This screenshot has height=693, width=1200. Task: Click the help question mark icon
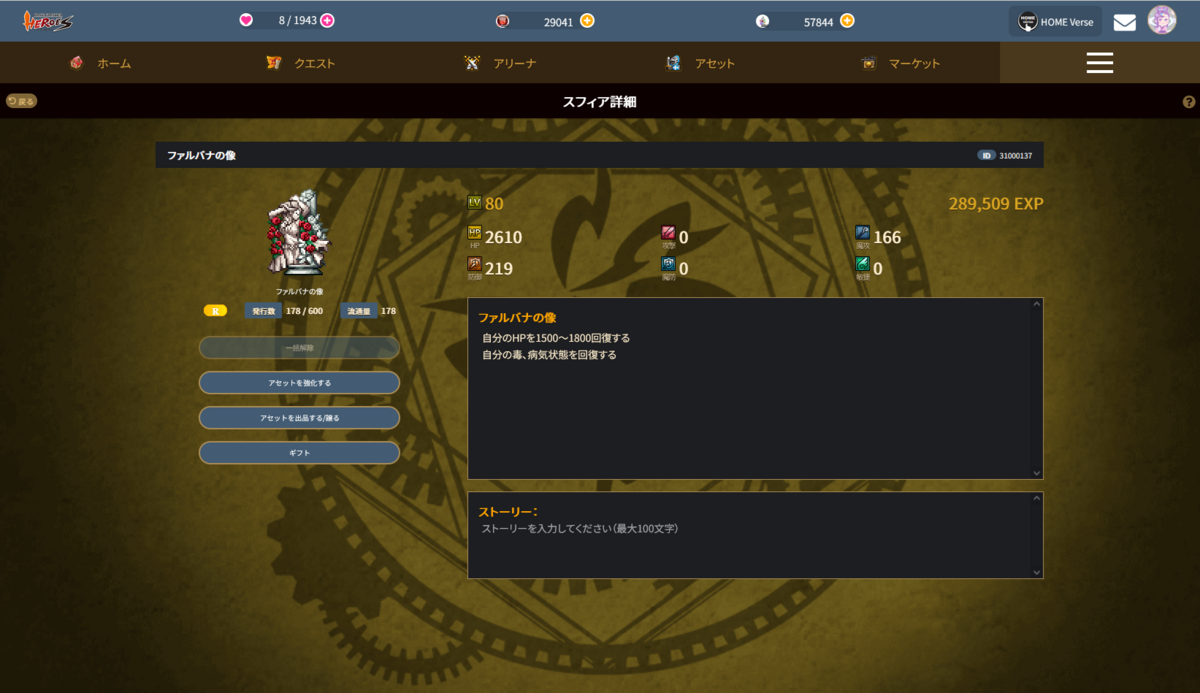click(x=1189, y=102)
